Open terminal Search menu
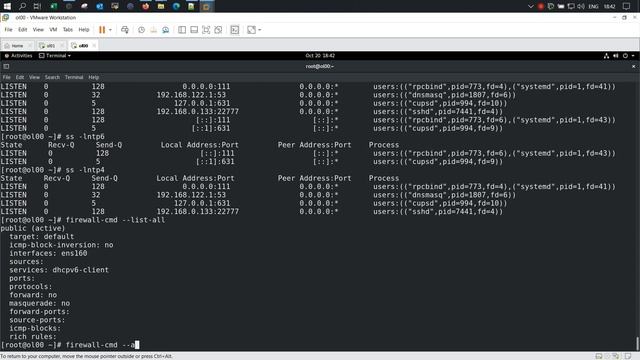640x360 pixels. pos(52,77)
